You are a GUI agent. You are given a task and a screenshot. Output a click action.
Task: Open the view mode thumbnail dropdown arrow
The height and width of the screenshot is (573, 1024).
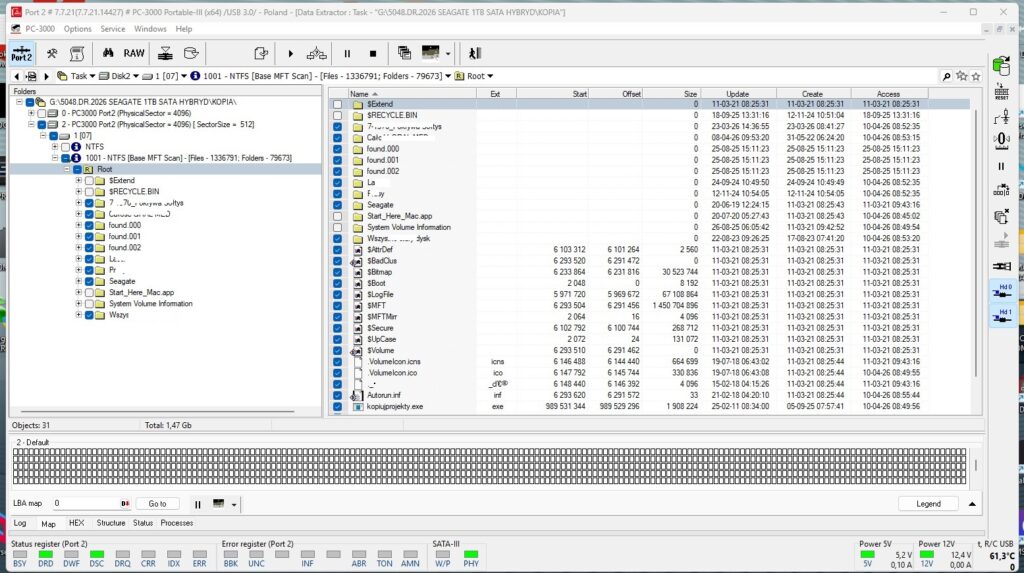click(448, 54)
